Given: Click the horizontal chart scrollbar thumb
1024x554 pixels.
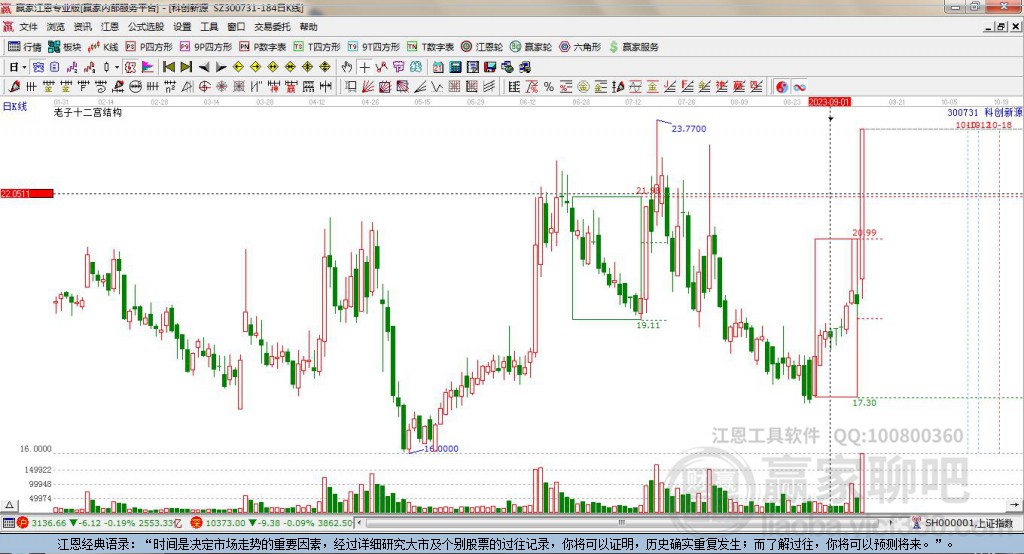Looking at the screenshot, I should click(x=620, y=523).
